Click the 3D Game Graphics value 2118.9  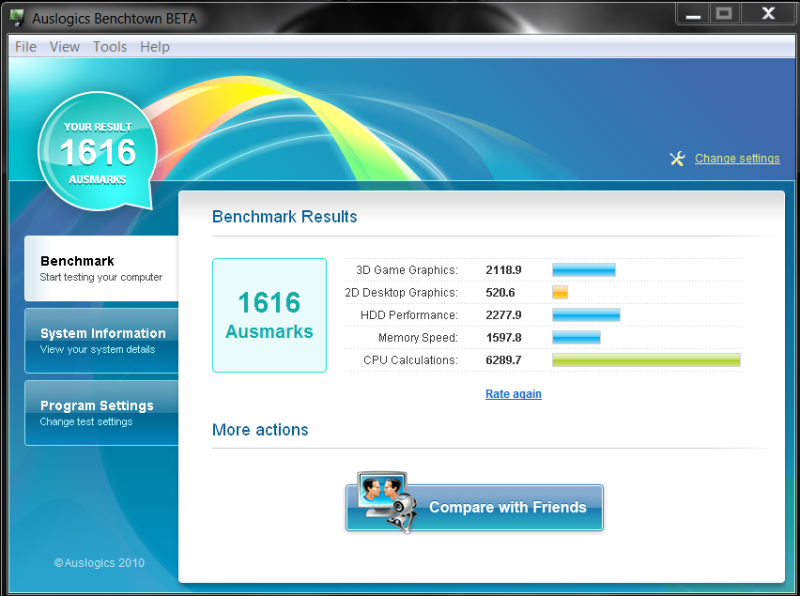click(x=503, y=270)
